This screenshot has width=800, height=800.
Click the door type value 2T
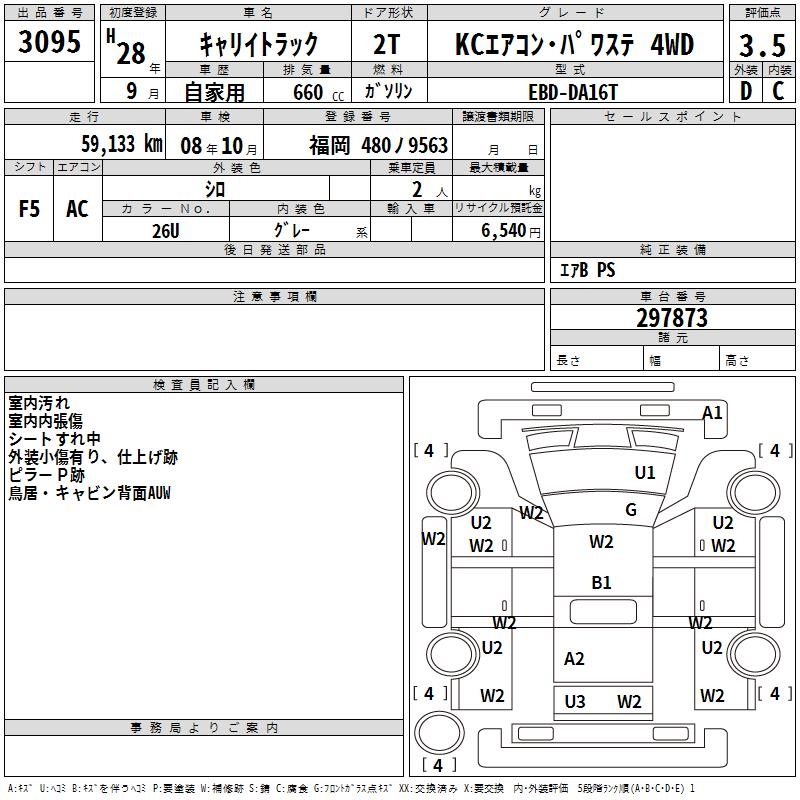[387, 44]
